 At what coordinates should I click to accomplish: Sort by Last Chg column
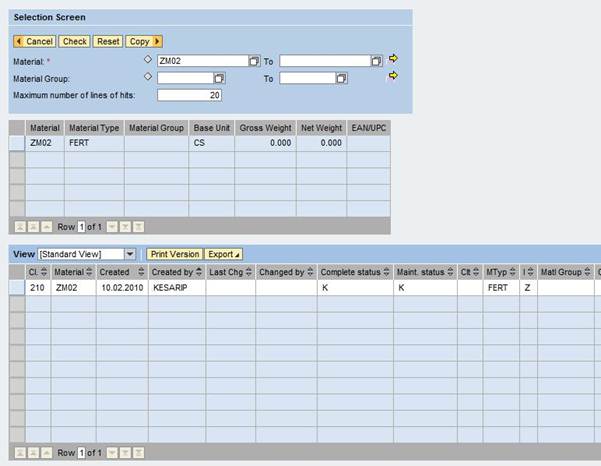(249, 272)
